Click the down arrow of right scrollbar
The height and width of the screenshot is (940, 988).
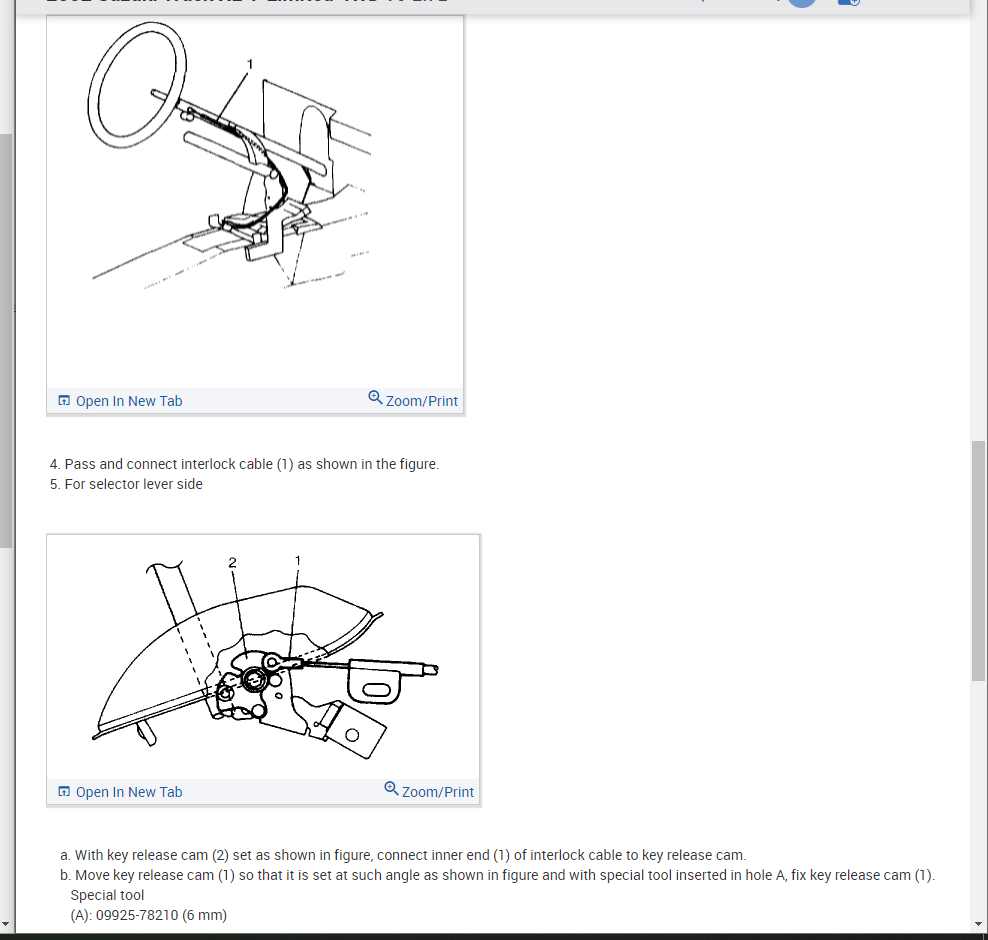point(978,924)
